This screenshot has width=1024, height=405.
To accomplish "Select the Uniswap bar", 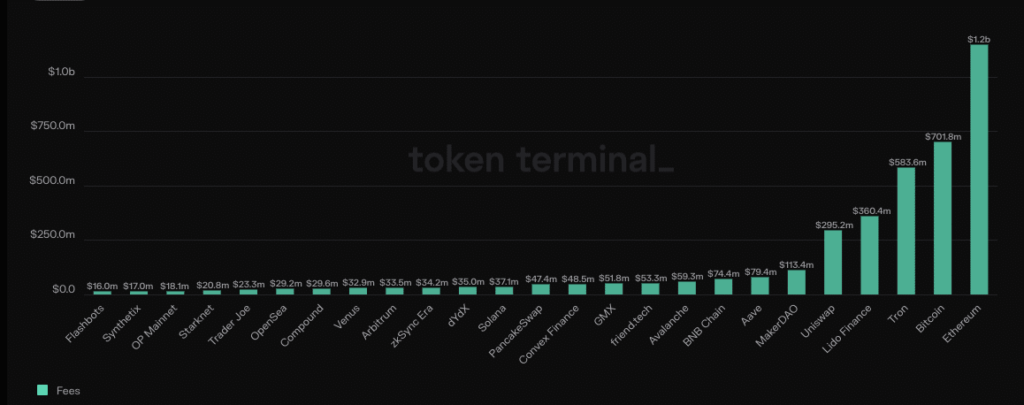I will tap(833, 262).
